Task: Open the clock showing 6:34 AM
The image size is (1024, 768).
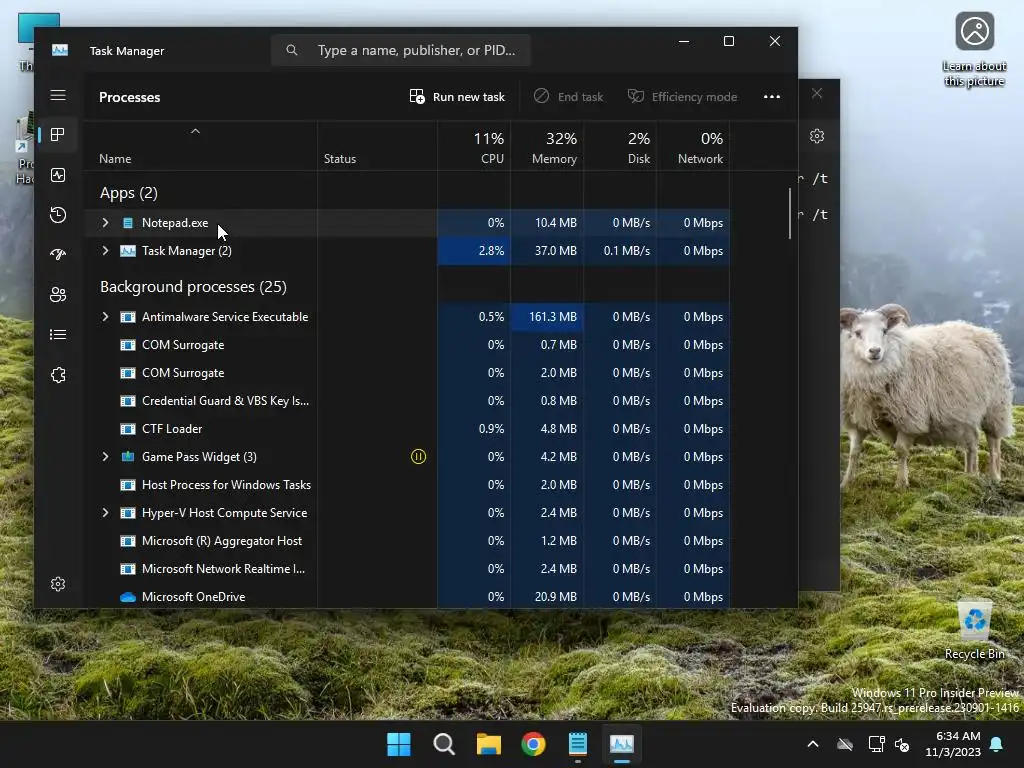Action: point(953,744)
